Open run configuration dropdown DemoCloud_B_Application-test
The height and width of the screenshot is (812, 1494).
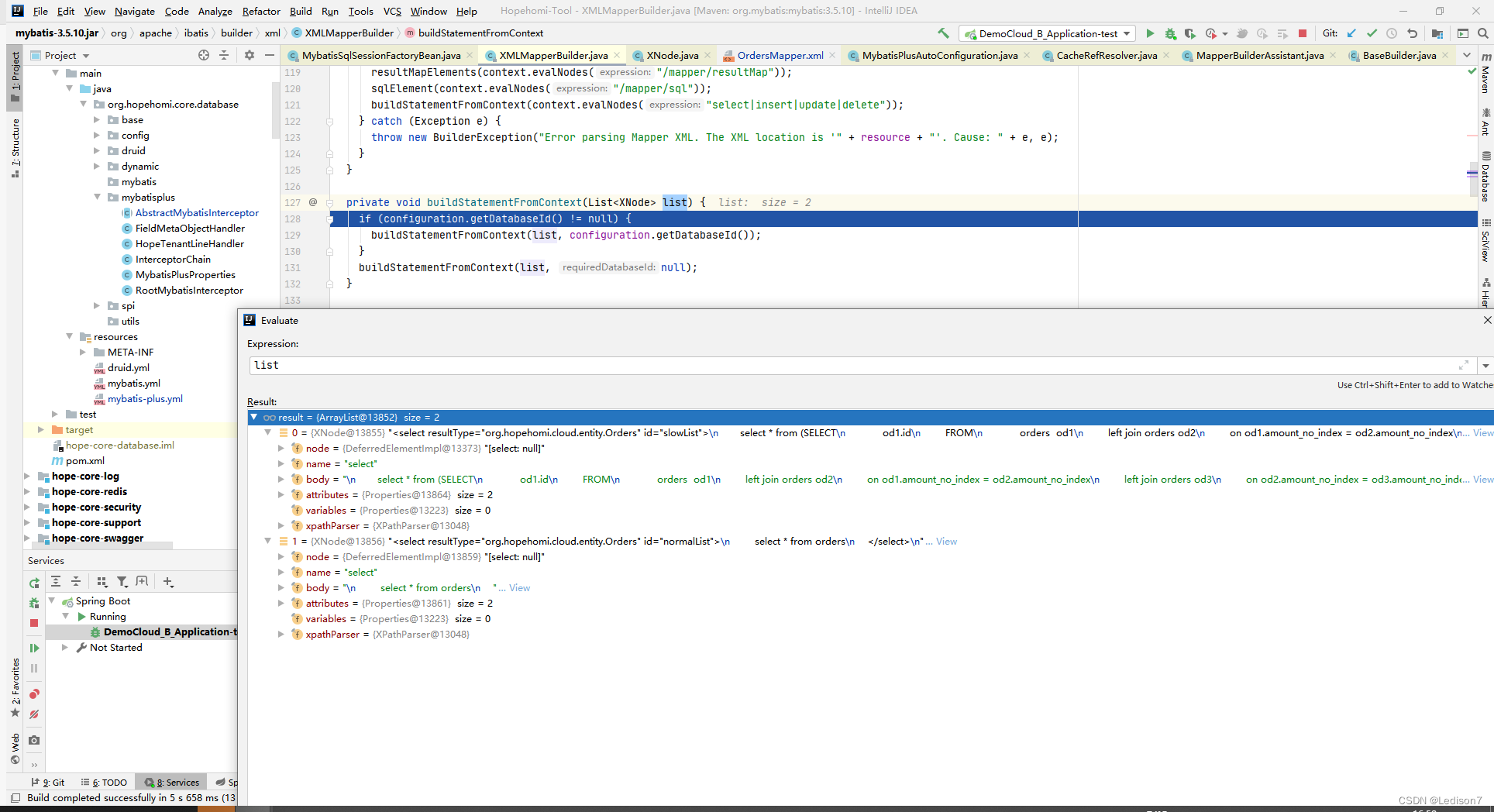tap(1048, 33)
